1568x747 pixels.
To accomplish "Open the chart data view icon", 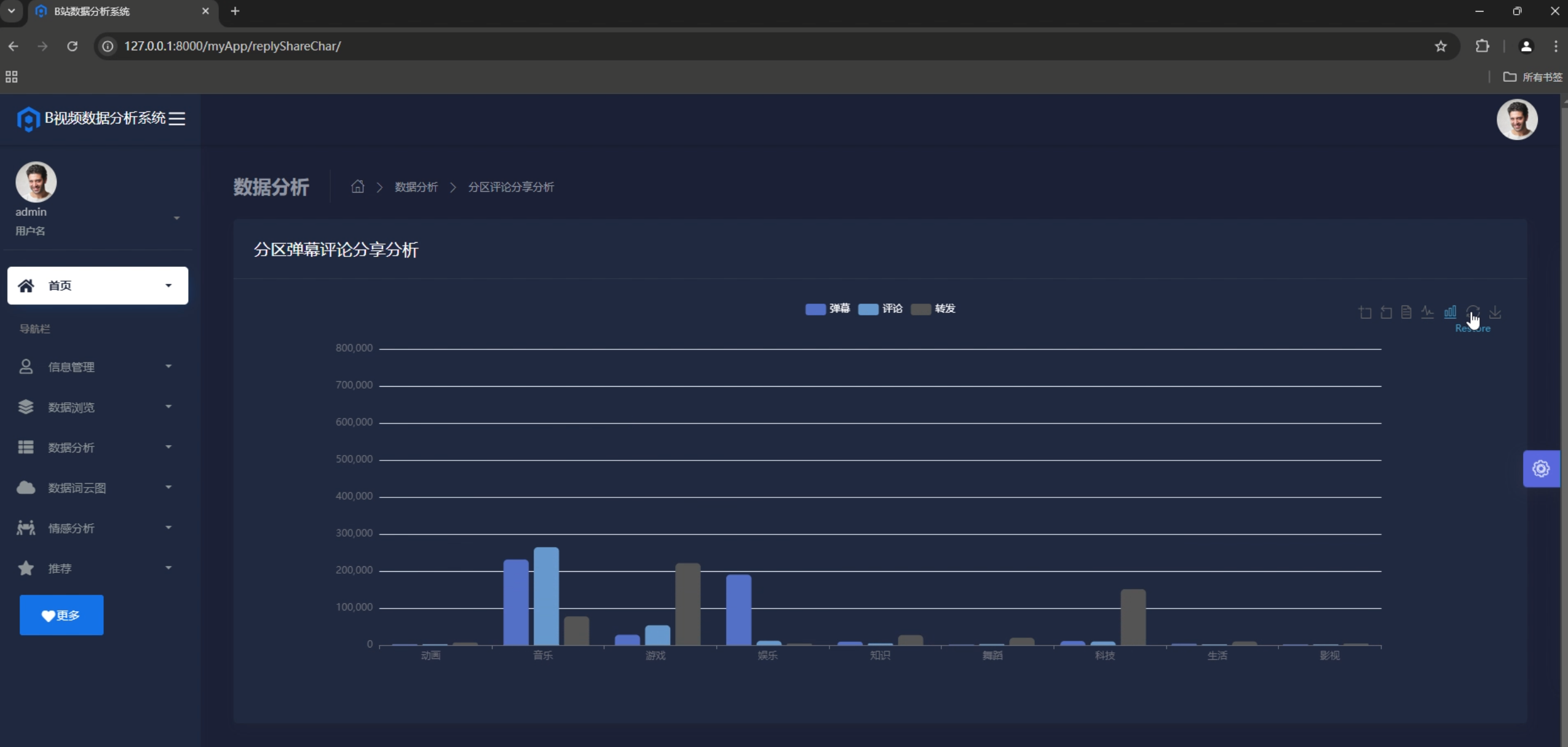I will tap(1406, 312).
